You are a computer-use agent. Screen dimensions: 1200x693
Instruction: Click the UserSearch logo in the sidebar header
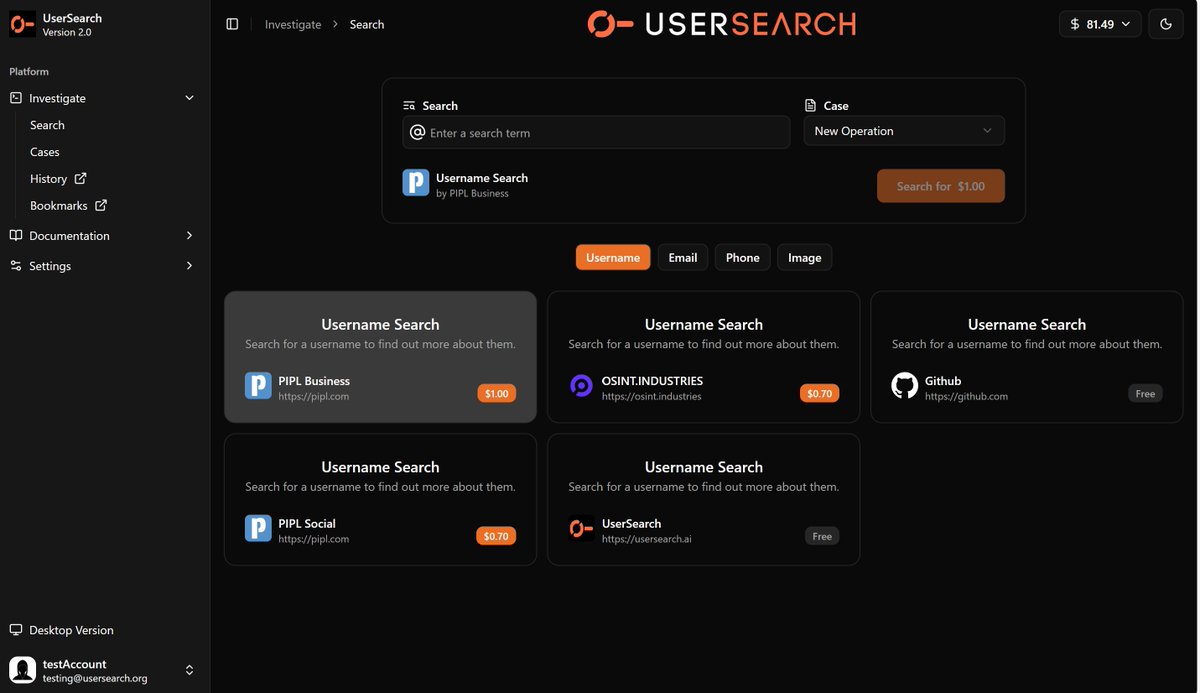[22, 24]
